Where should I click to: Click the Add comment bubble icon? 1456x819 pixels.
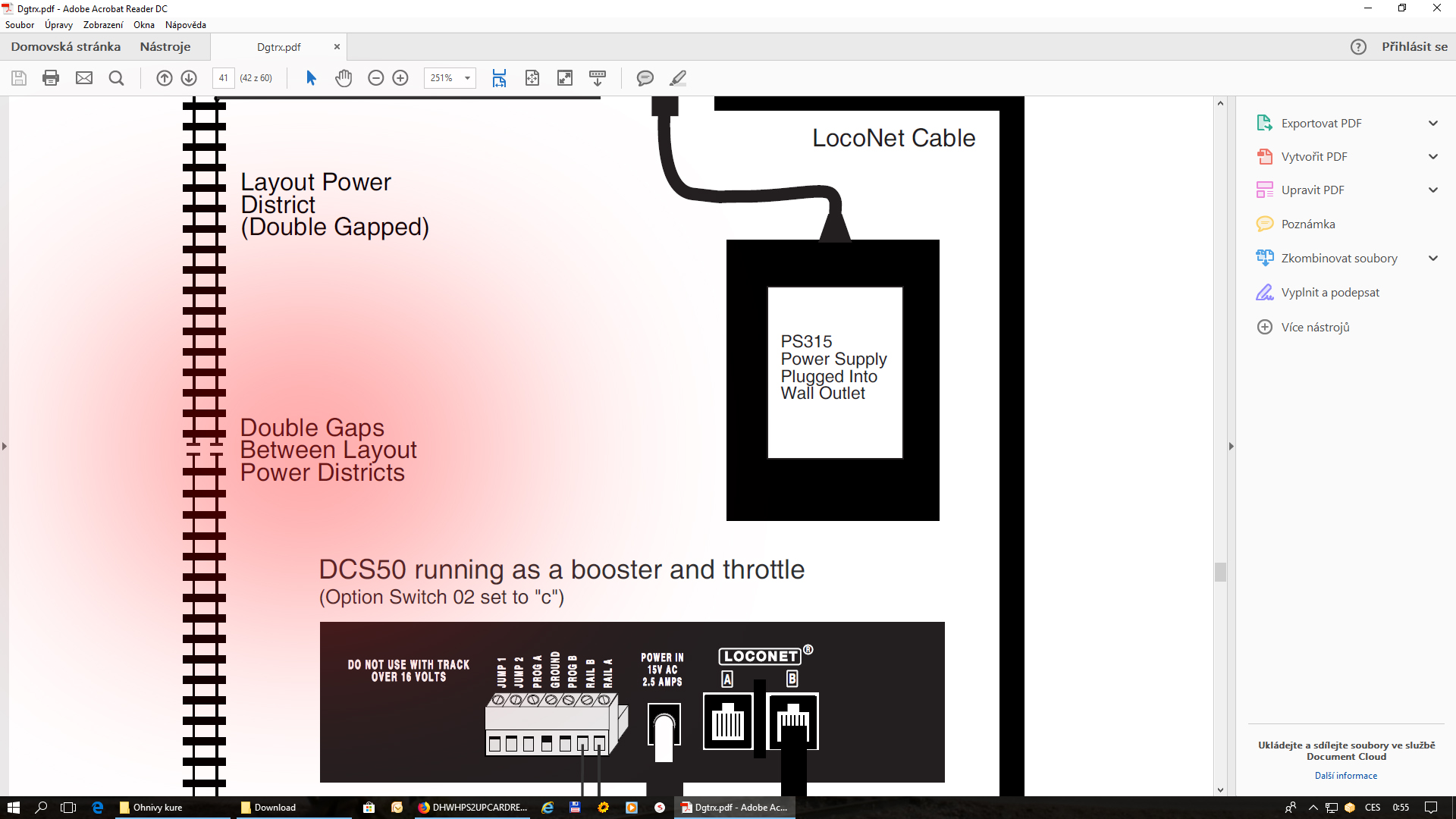coord(645,78)
